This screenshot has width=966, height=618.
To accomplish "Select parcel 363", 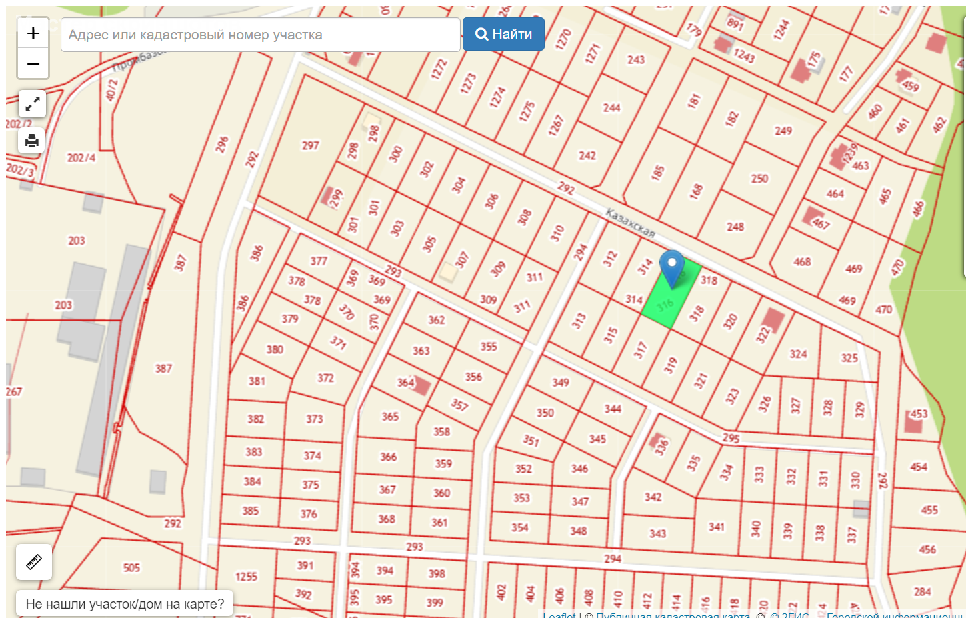I will tap(421, 351).
